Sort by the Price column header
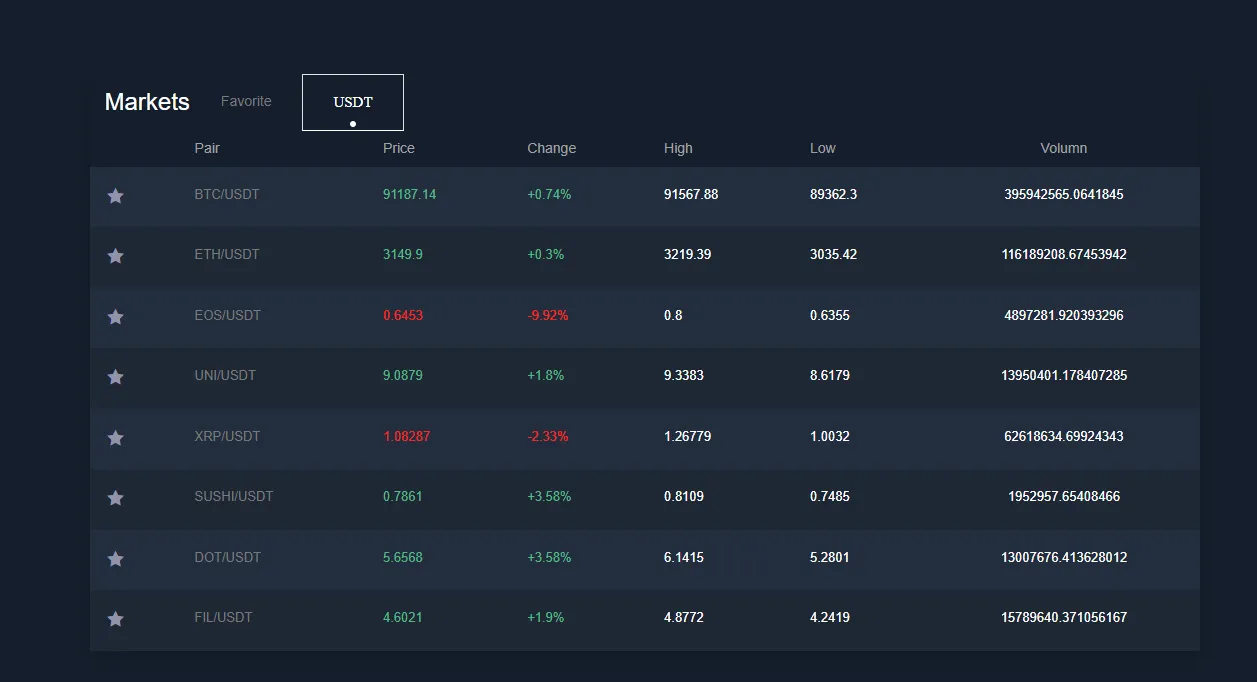 pyautogui.click(x=399, y=148)
